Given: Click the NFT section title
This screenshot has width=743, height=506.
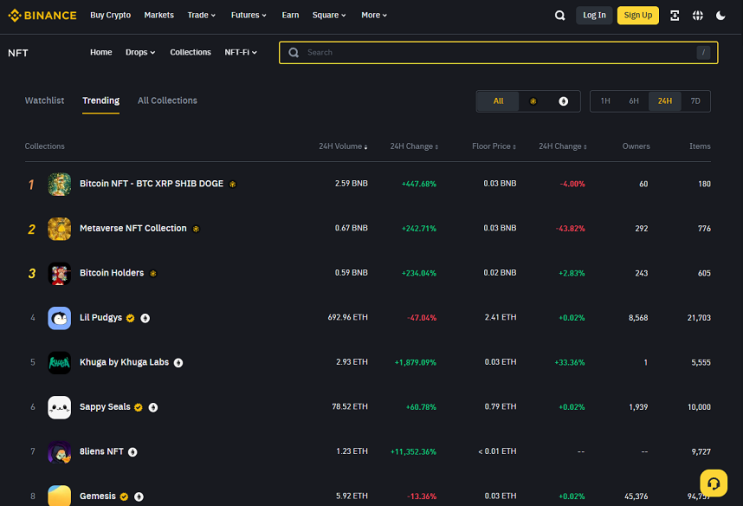Looking at the screenshot, I should coord(18,53).
